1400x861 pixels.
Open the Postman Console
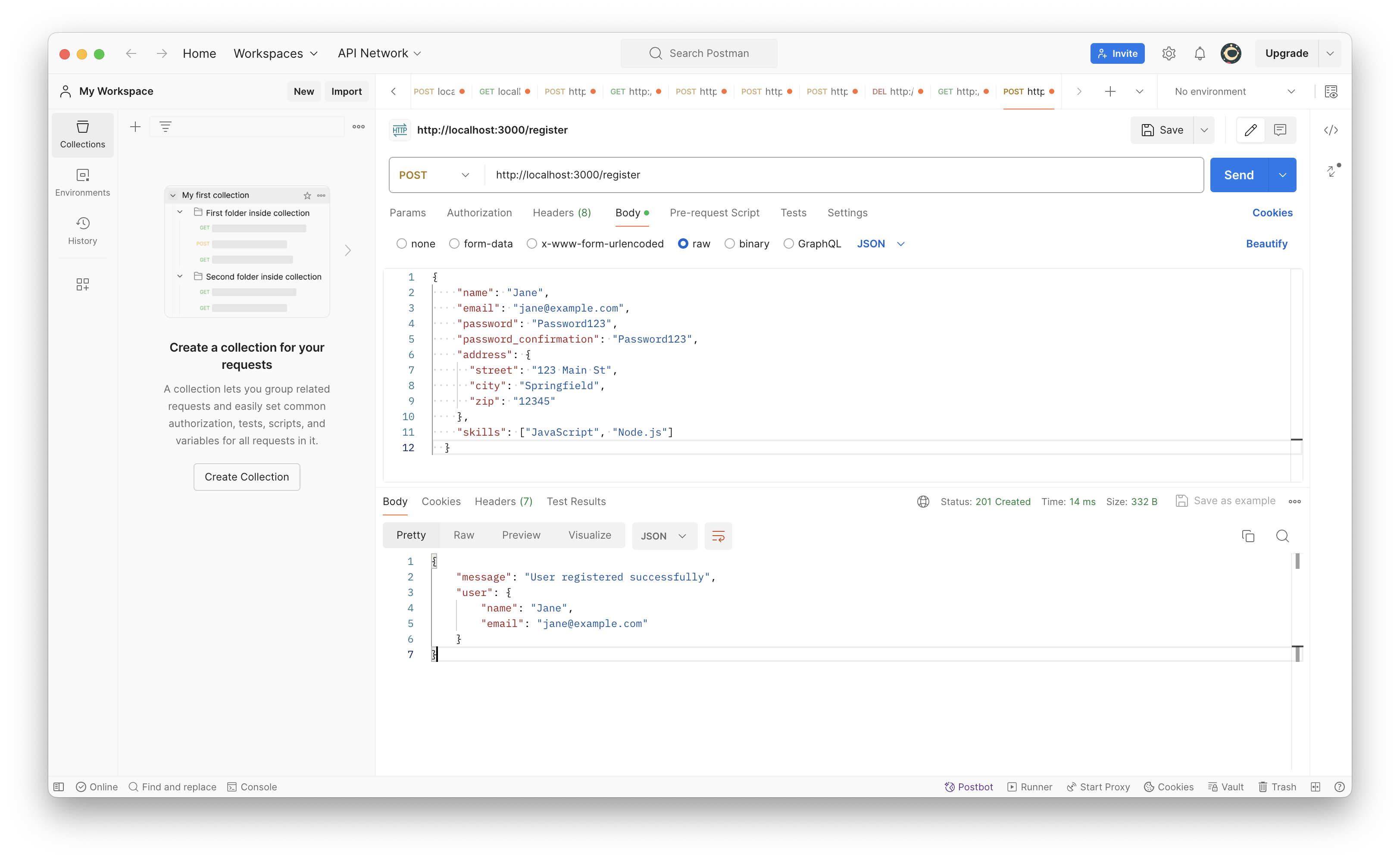(x=252, y=786)
